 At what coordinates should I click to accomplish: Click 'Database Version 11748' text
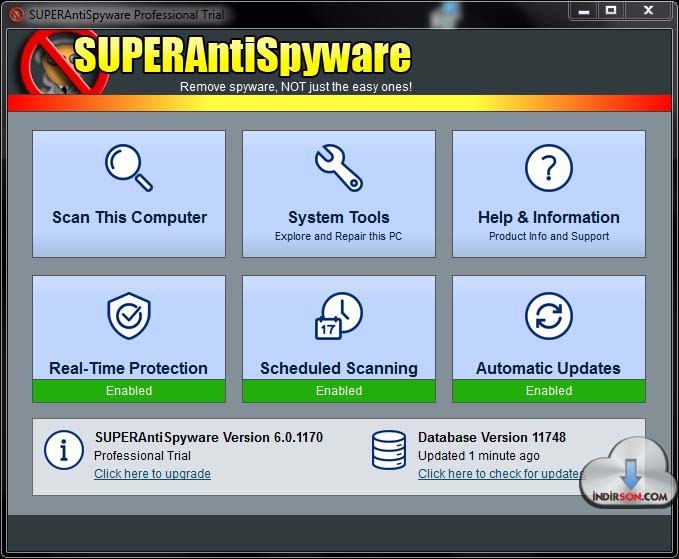pos(491,437)
